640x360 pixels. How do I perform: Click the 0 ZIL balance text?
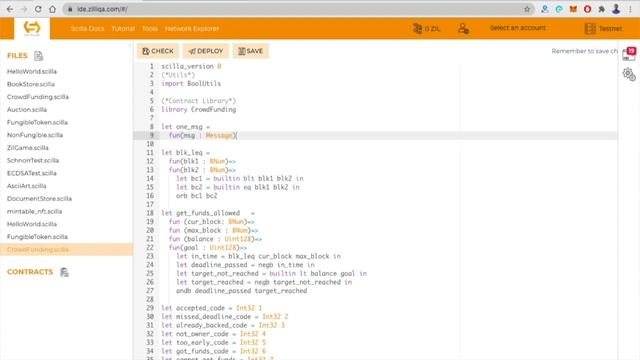point(432,29)
